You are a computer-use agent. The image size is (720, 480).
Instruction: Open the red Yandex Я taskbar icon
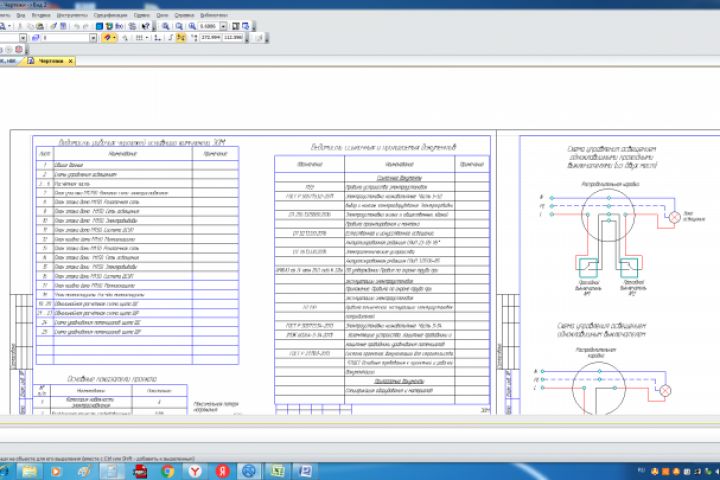(x=223, y=471)
